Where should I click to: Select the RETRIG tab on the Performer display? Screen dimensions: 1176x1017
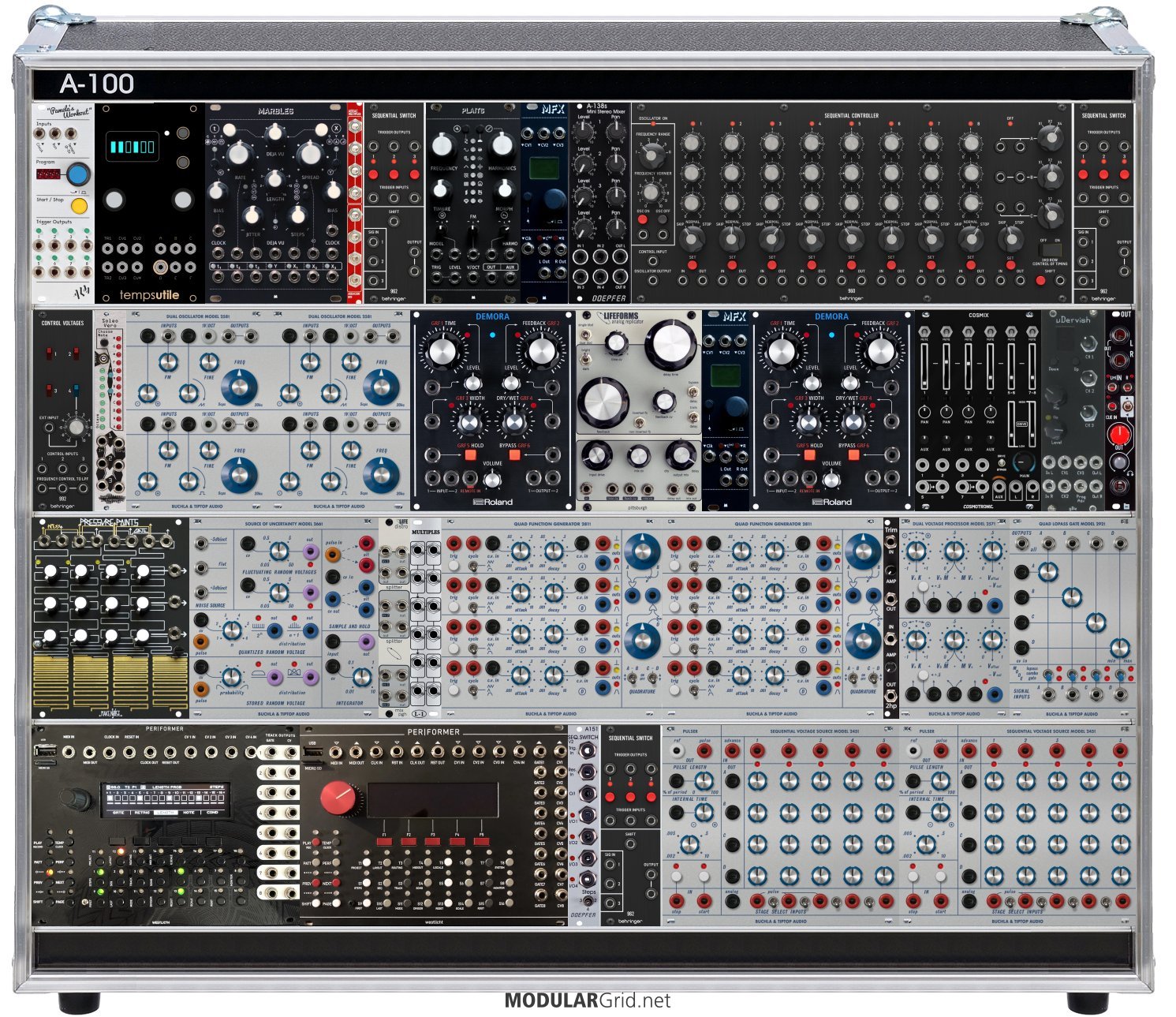142,812
